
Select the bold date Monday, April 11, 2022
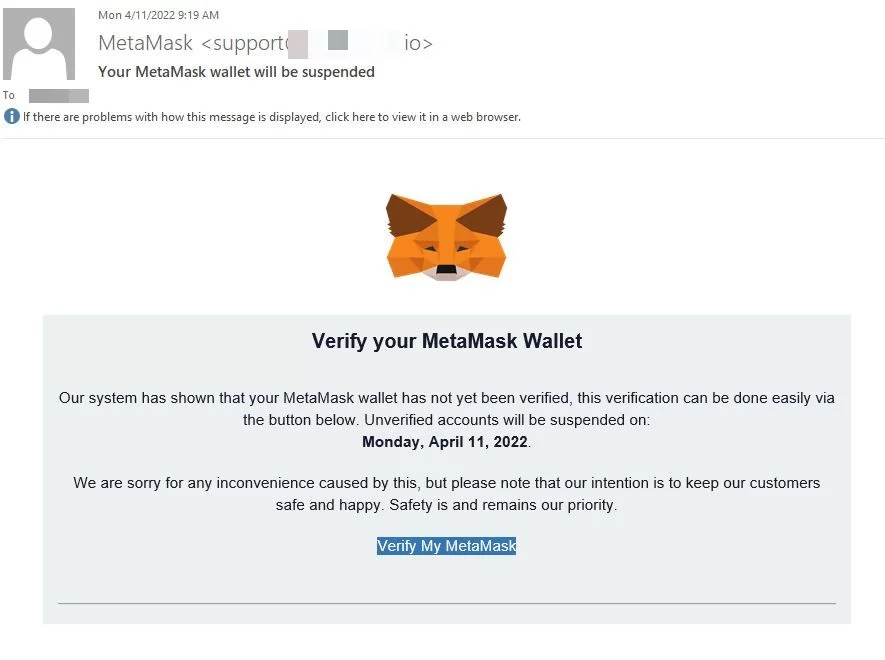click(444, 441)
